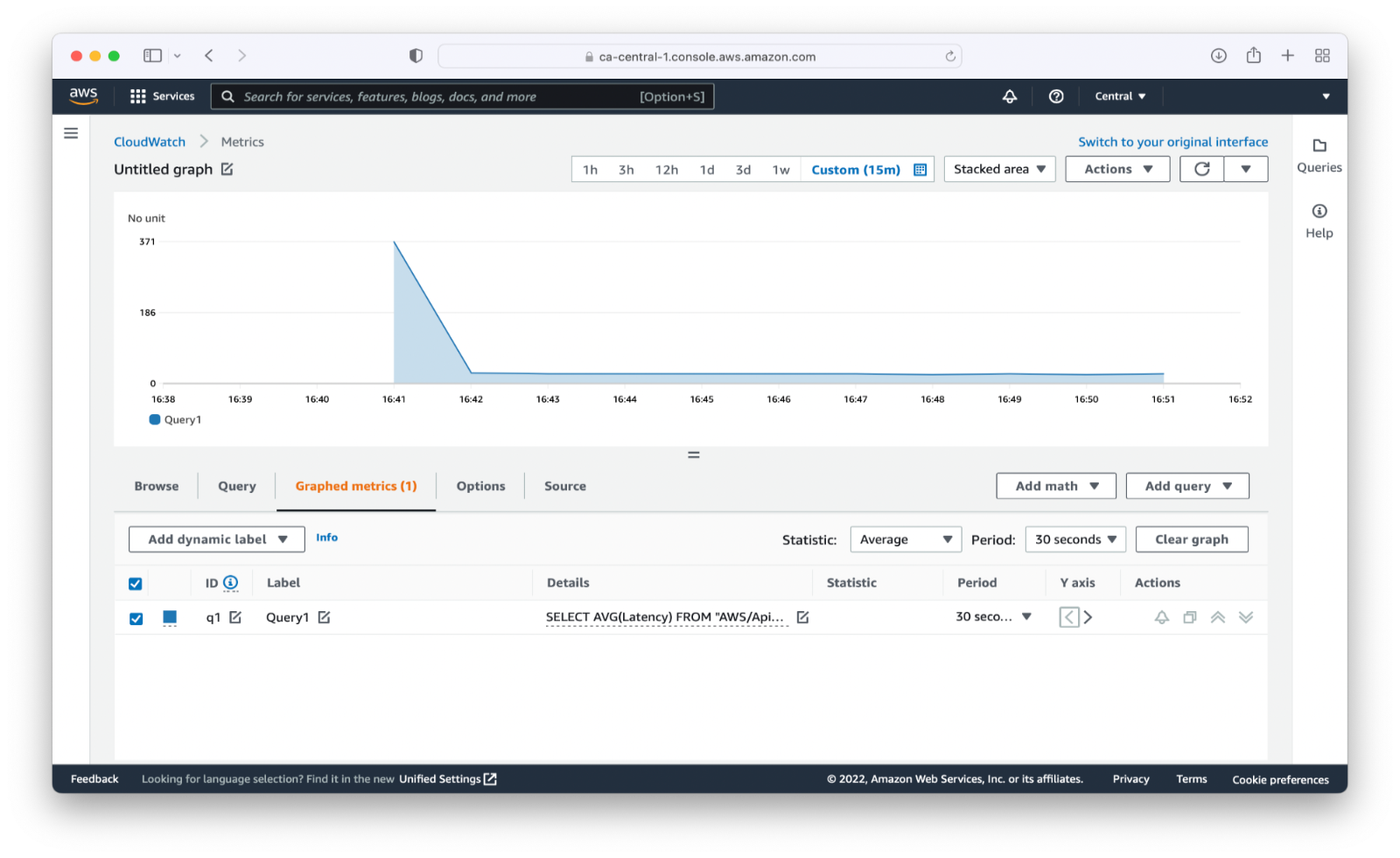Open the Add query dropdown

1187,486
